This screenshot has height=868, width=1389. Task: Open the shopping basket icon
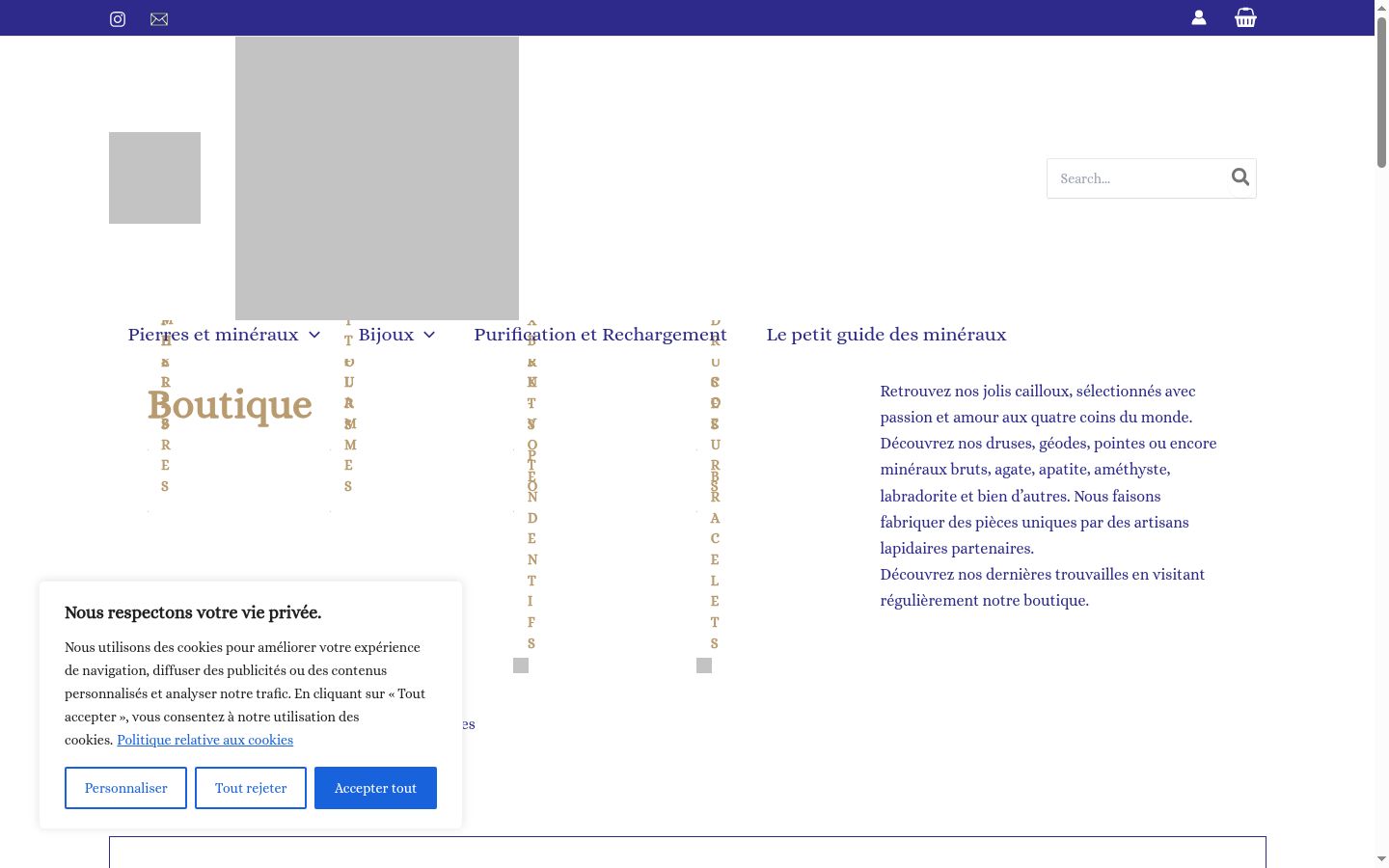[x=1245, y=17]
